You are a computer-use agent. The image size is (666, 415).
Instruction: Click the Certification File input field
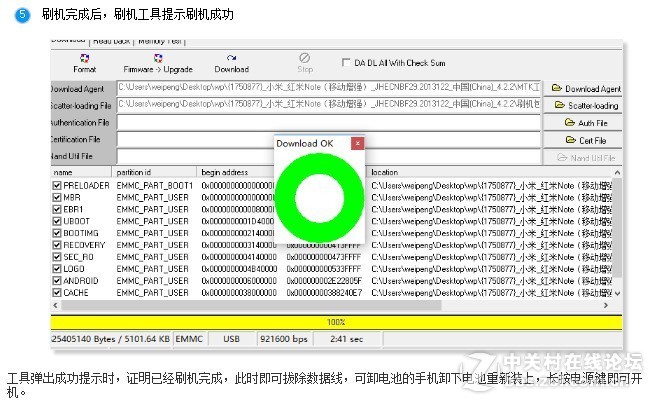pyautogui.click(x=328, y=139)
